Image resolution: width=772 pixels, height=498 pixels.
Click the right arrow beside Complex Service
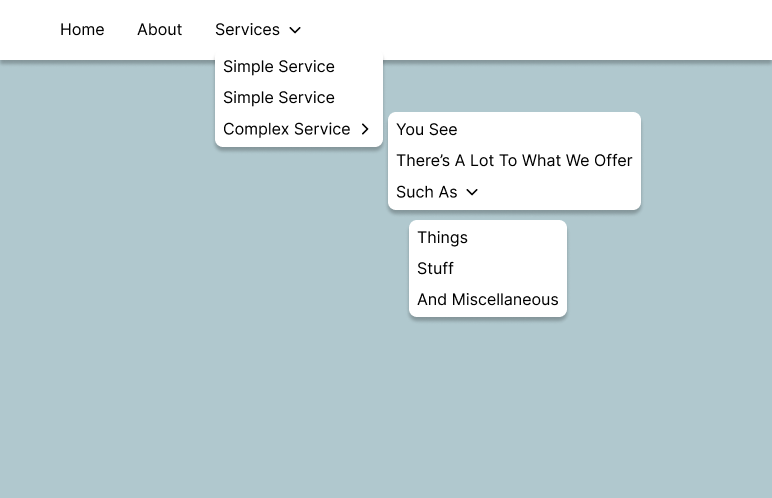[x=365, y=129]
